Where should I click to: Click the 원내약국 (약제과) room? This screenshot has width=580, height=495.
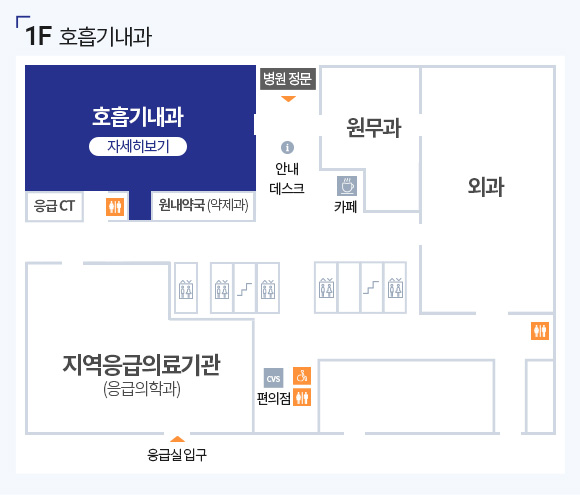pos(203,206)
